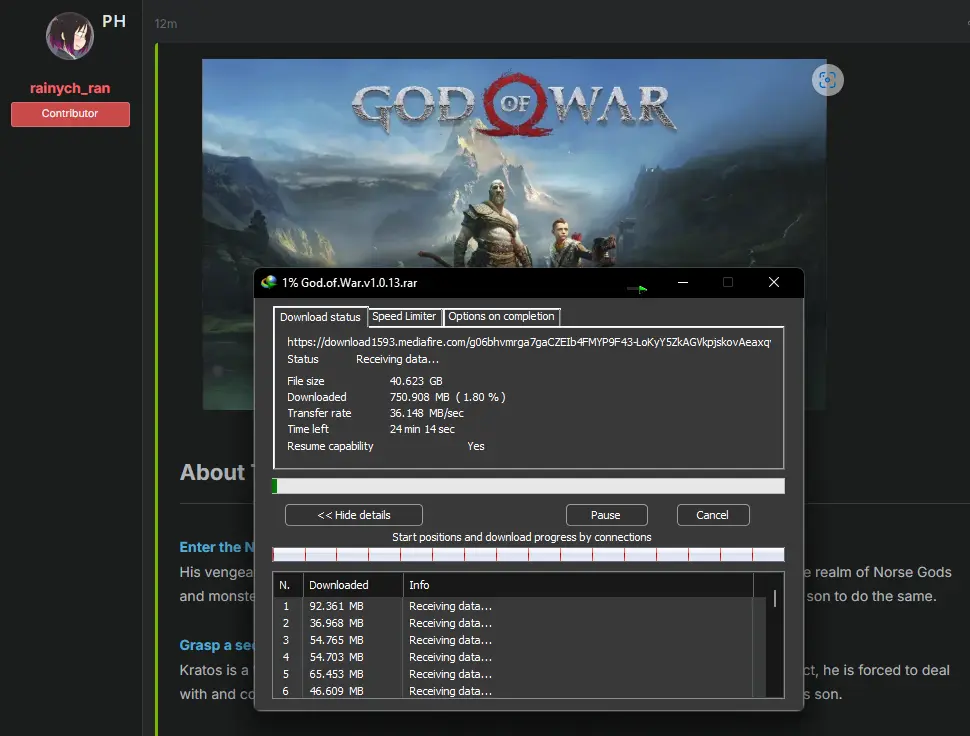
Task: Click the Resume capability Yes value
Action: coord(476,446)
